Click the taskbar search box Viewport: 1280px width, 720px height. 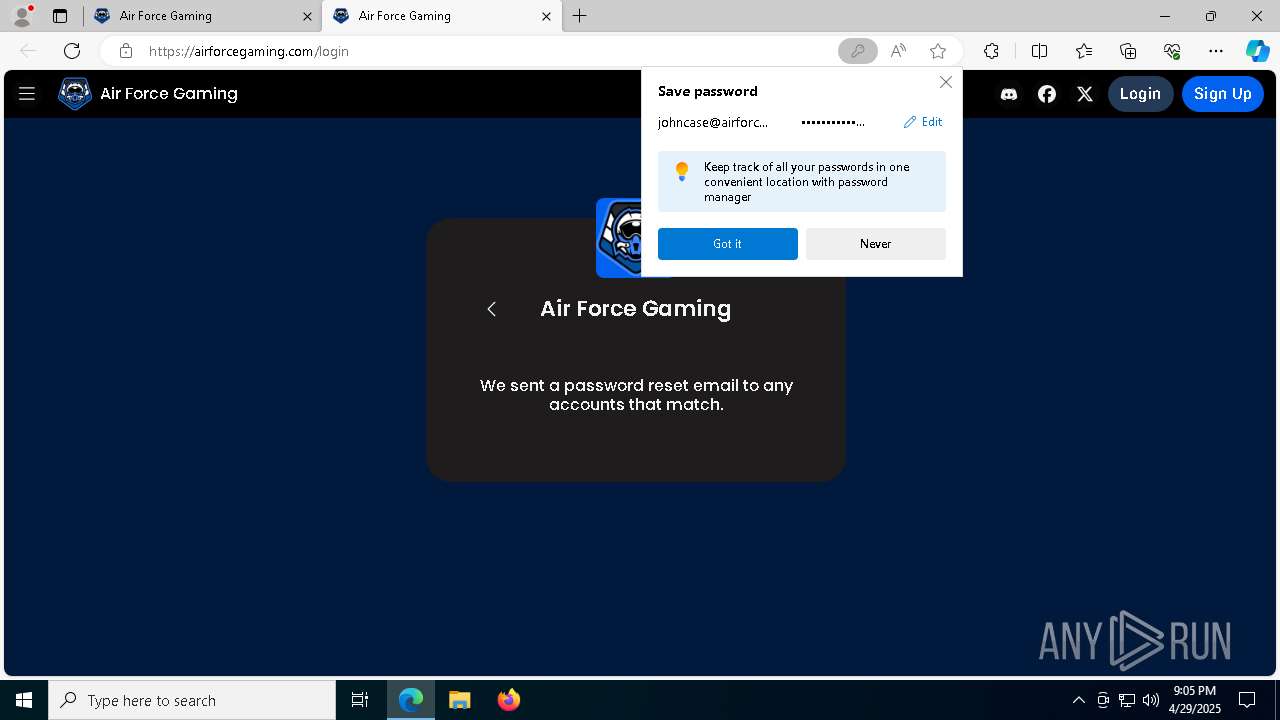192,700
